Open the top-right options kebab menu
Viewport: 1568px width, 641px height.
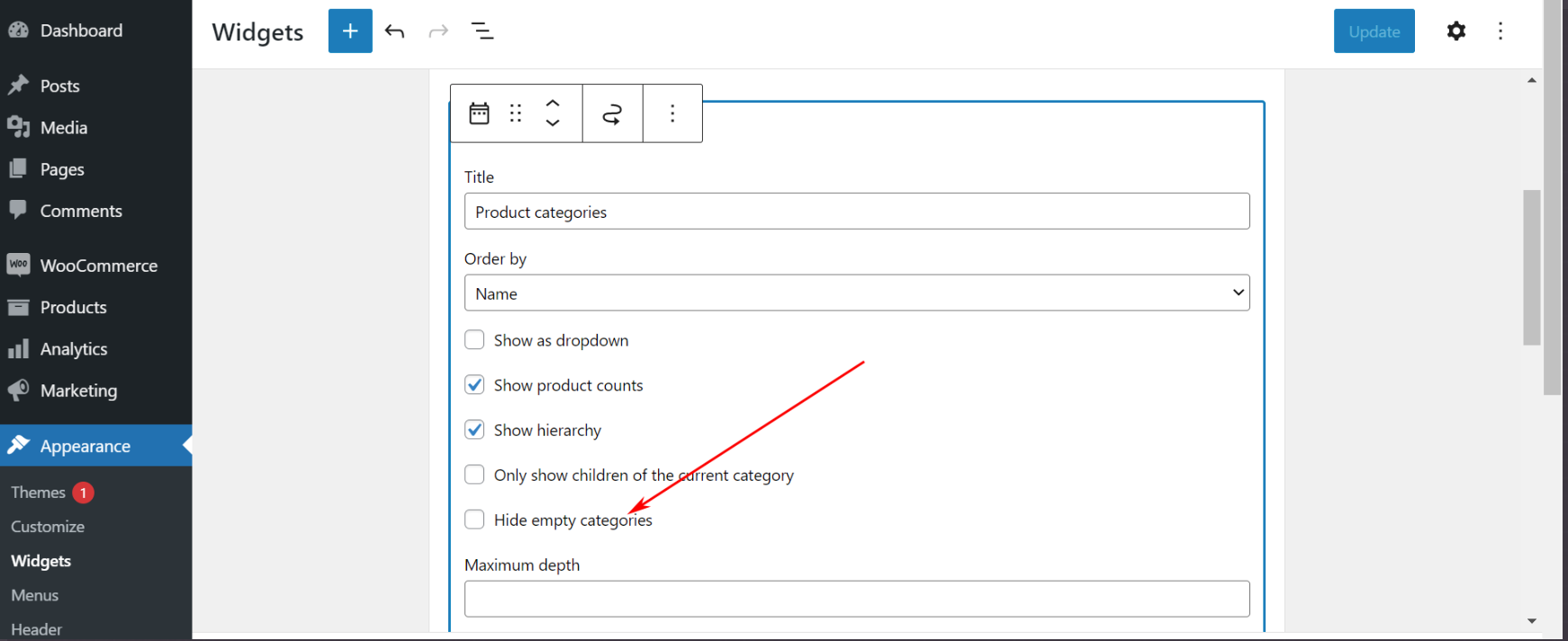coord(1500,32)
